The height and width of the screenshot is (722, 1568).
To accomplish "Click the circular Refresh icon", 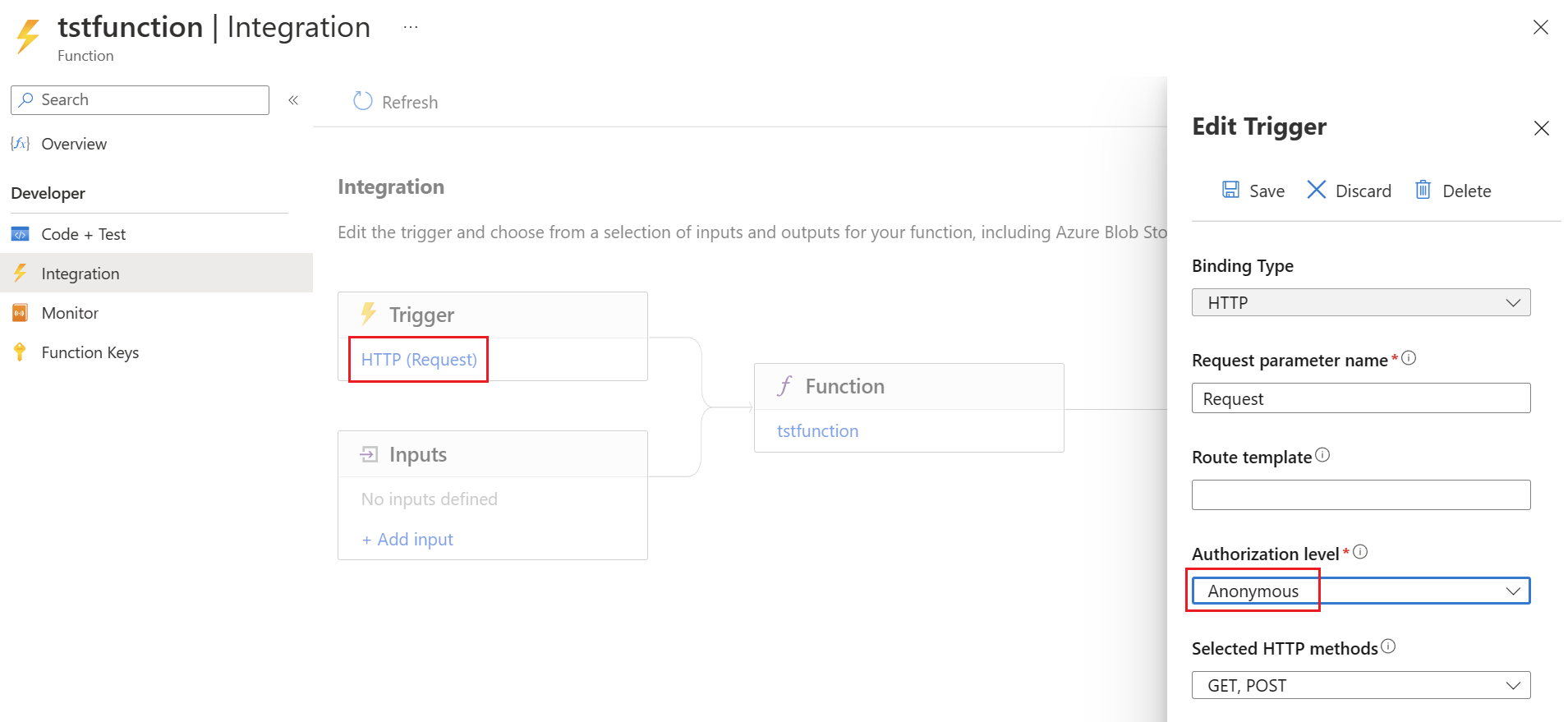I will pos(363,101).
